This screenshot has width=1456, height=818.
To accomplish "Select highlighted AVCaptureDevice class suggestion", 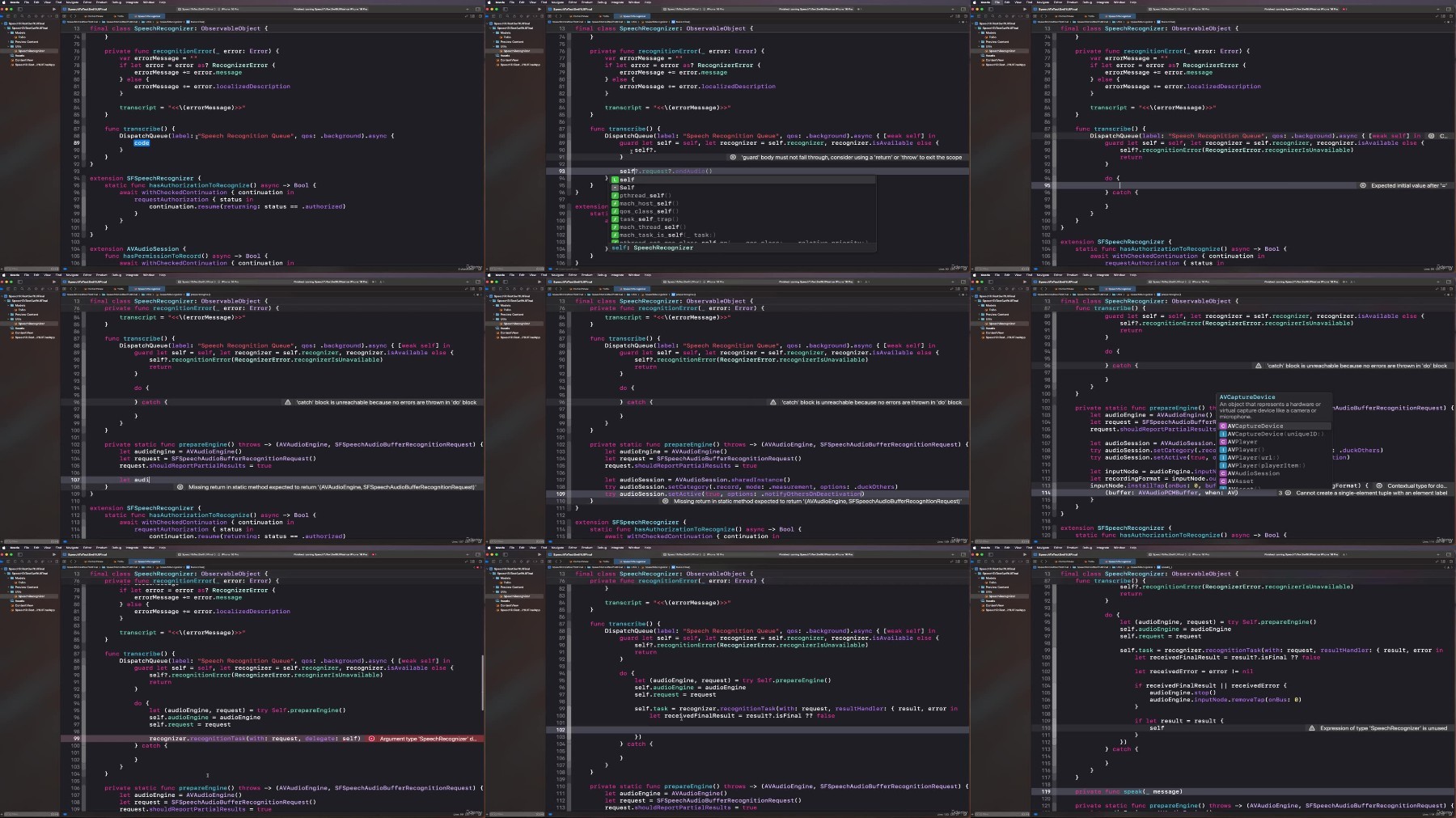I will (1274, 426).
